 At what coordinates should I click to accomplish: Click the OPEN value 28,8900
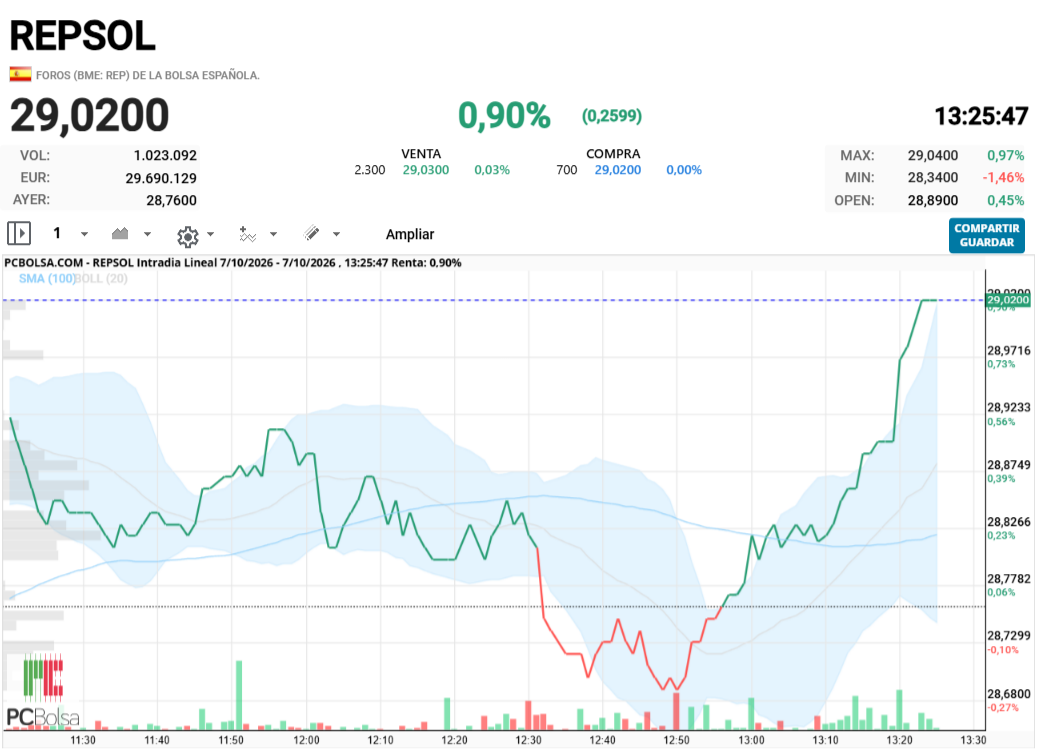pyautogui.click(x=933, y=200)
